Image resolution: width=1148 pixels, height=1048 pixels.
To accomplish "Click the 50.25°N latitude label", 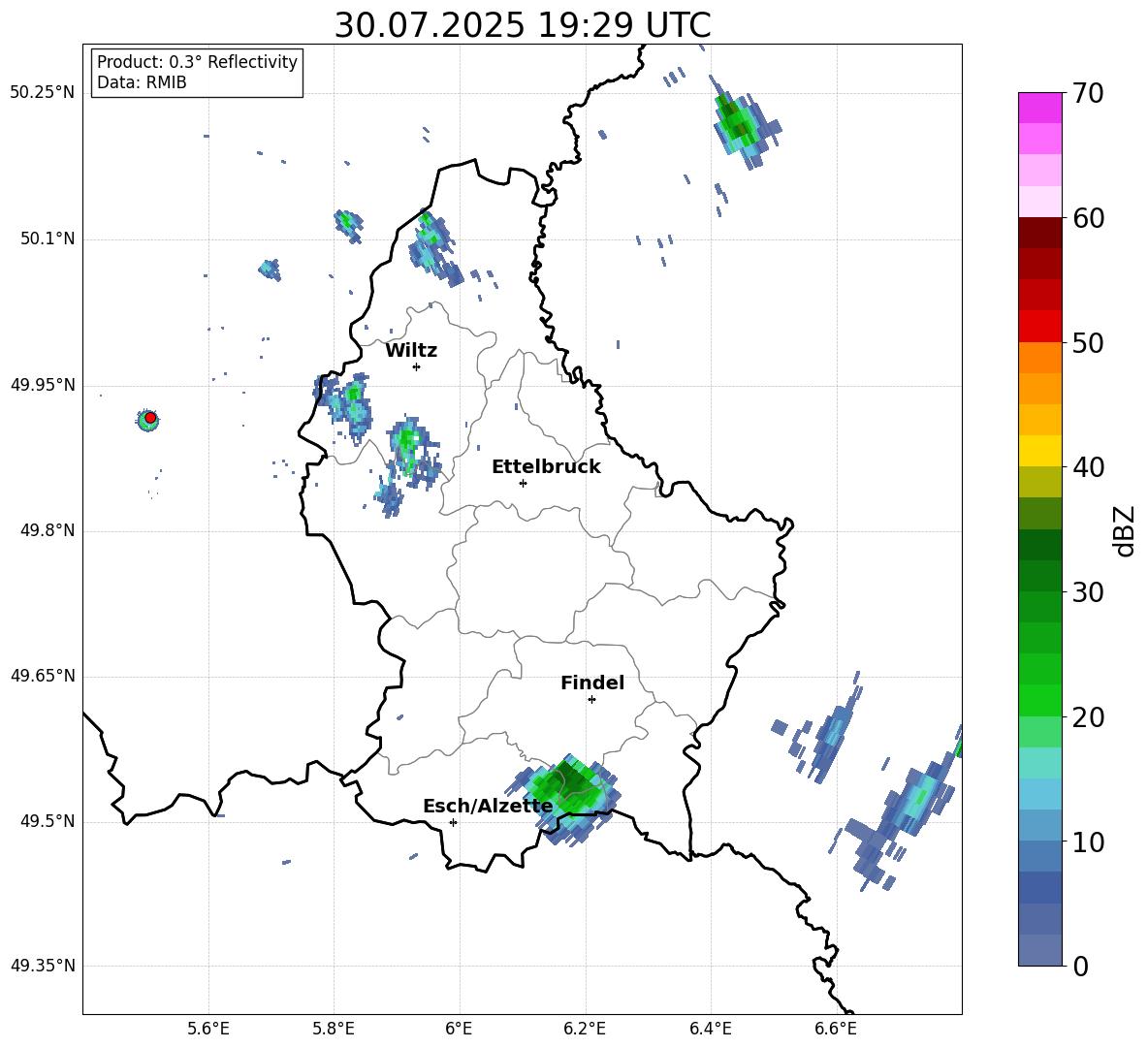I will [43, 93].
